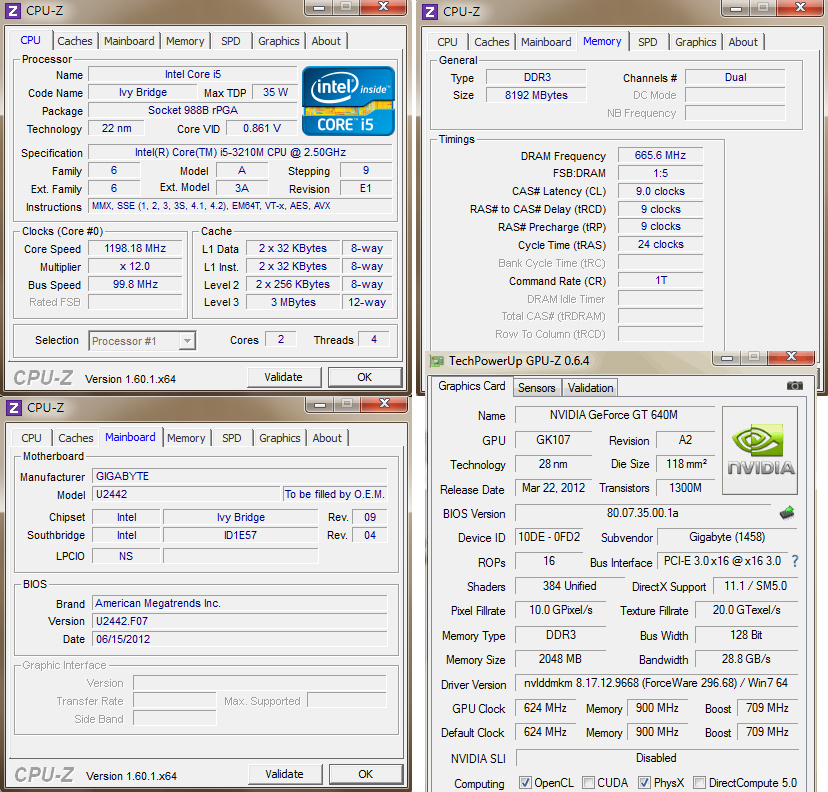
Task: Click the CPU-Z Z icon in Memory window title
Action: pos(430,11)
